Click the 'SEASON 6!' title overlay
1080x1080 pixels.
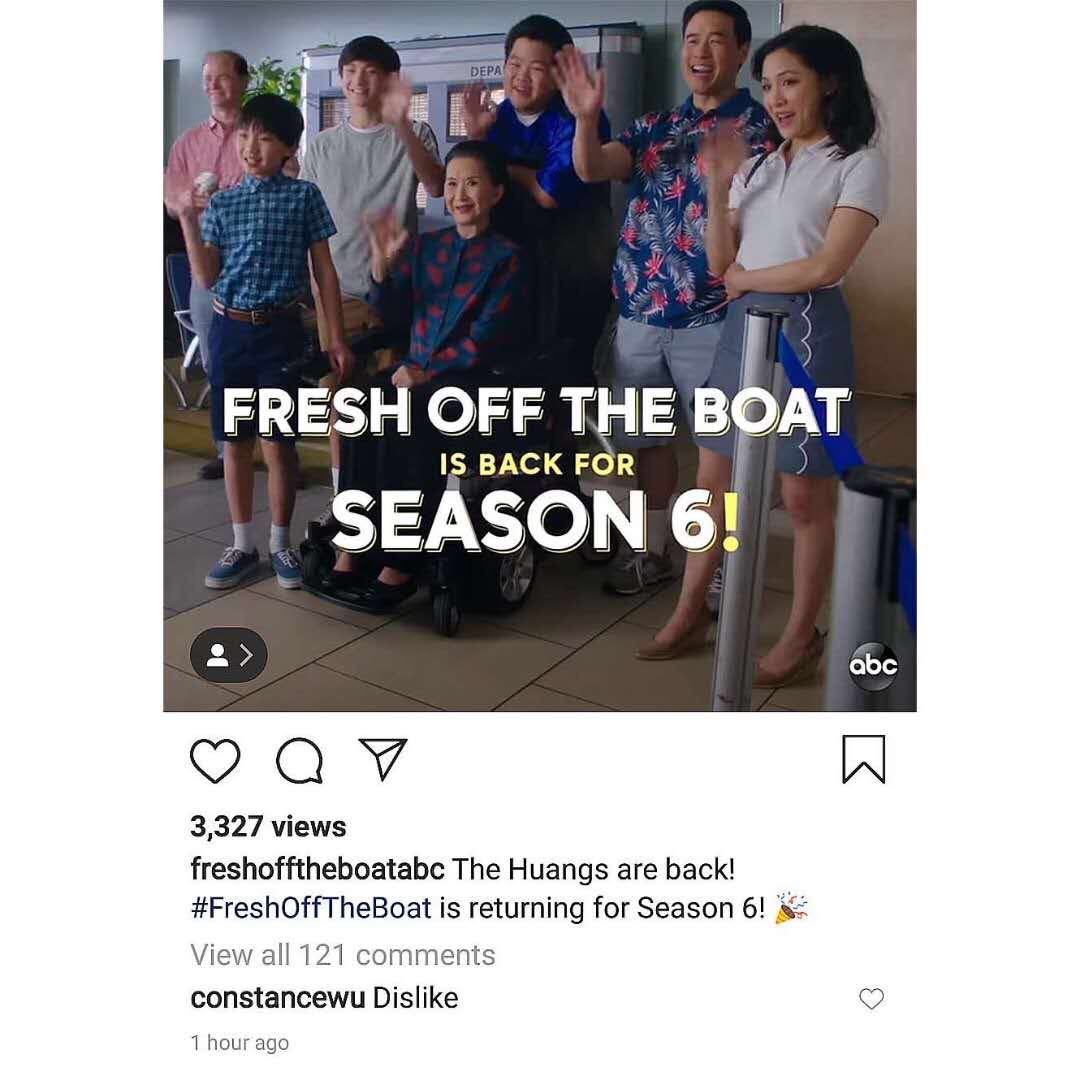pos(536,521)
